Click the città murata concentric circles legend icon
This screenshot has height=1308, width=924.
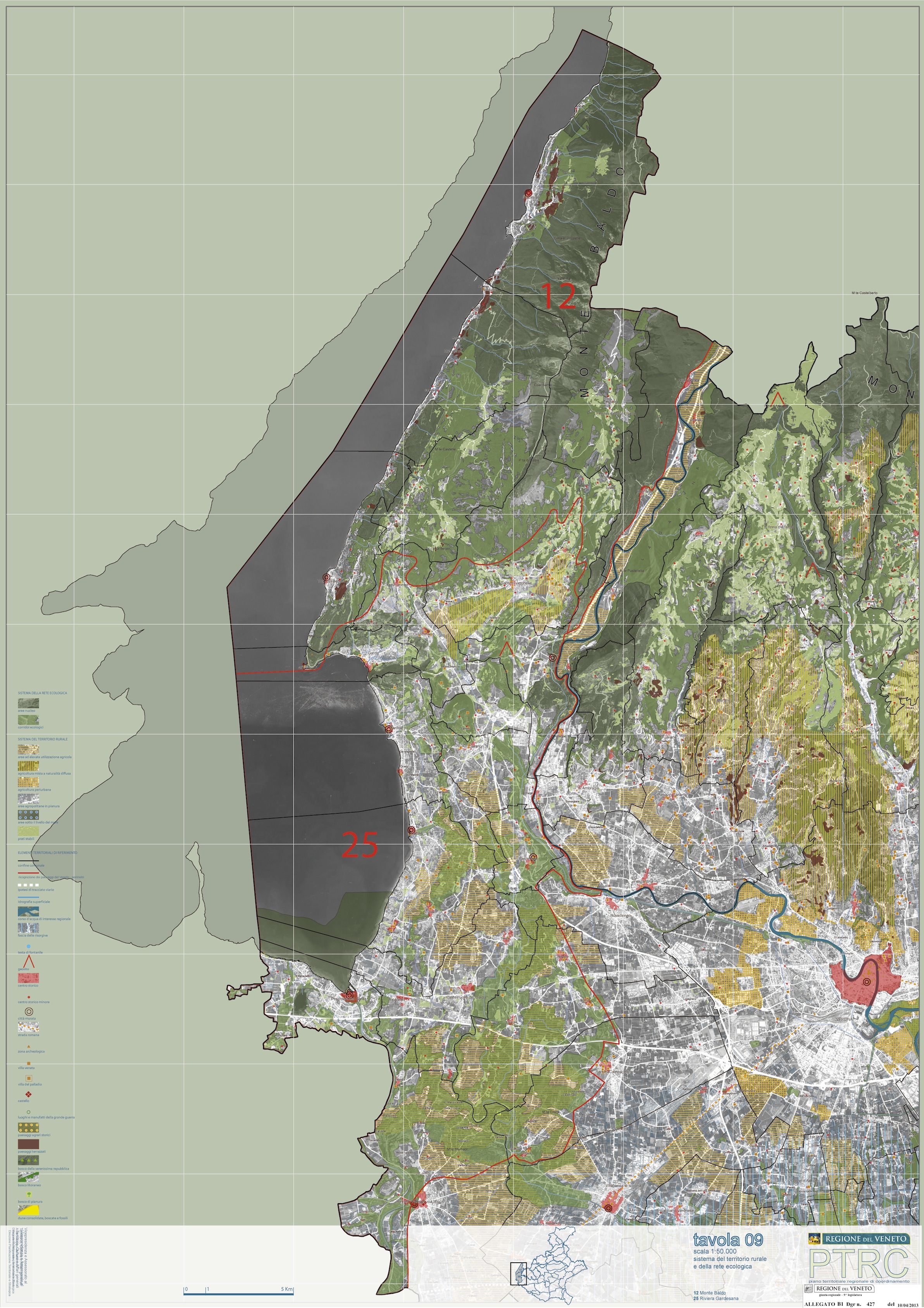(x=28, y=1011)
